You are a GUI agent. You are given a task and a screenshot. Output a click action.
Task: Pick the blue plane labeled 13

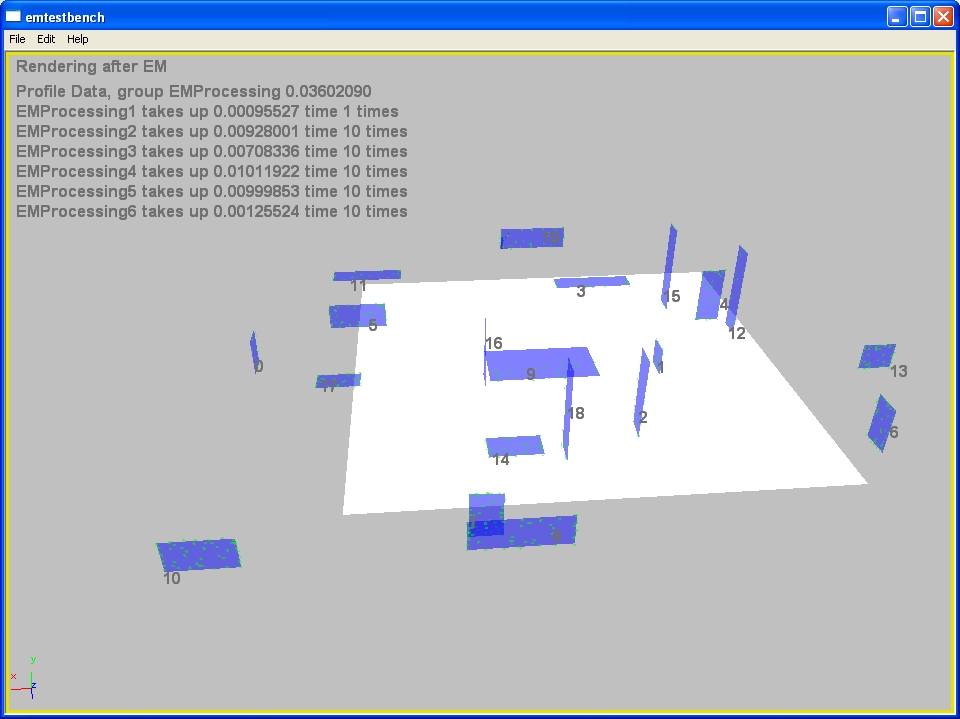click(x=877, y=356)
